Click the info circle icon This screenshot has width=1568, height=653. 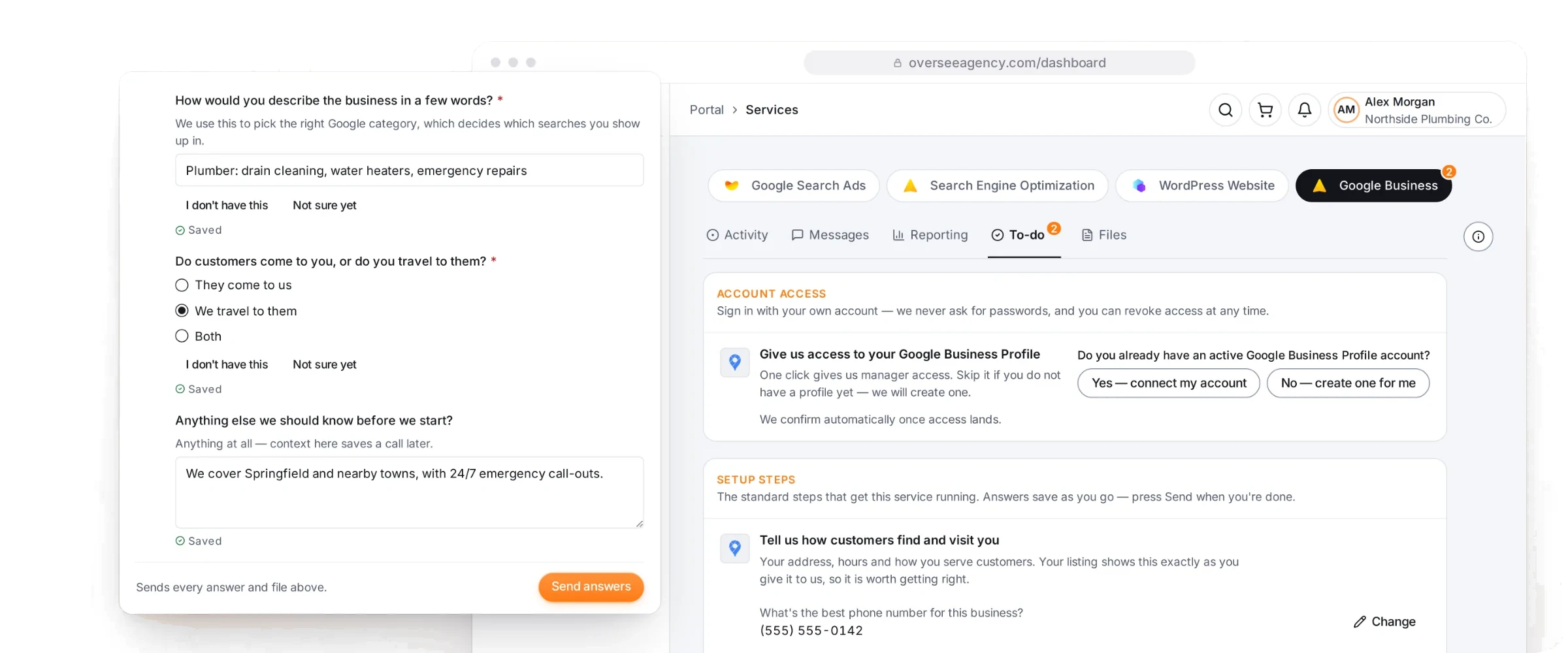1478,236
